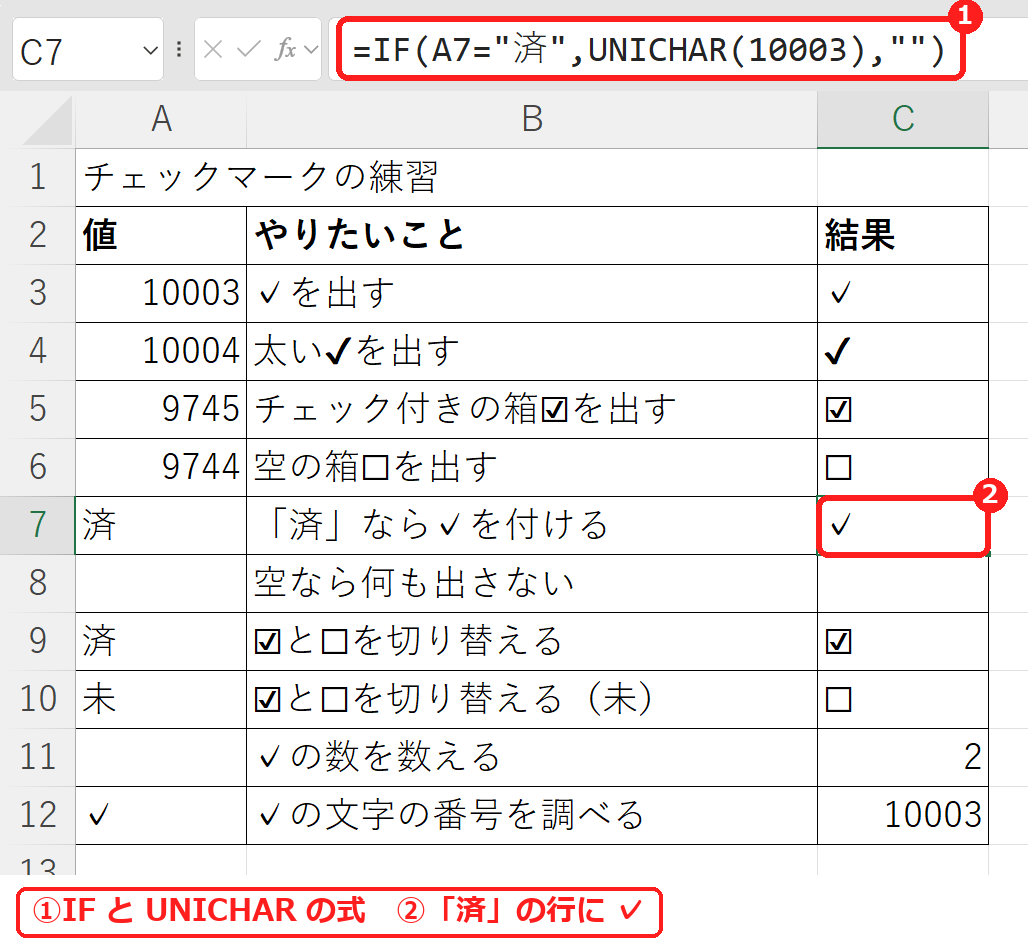
Task: Select cell A10 containing 未
Action: click(161, 699)
